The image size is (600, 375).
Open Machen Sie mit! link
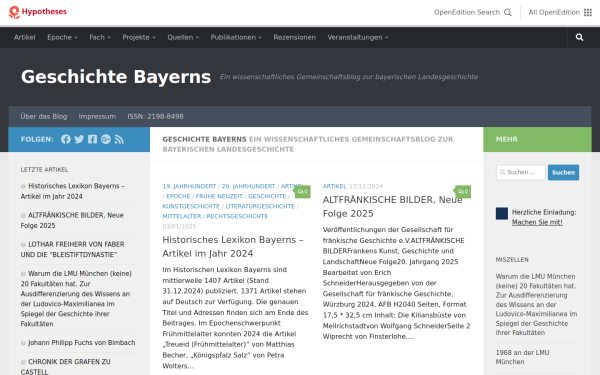coord(537,222)
